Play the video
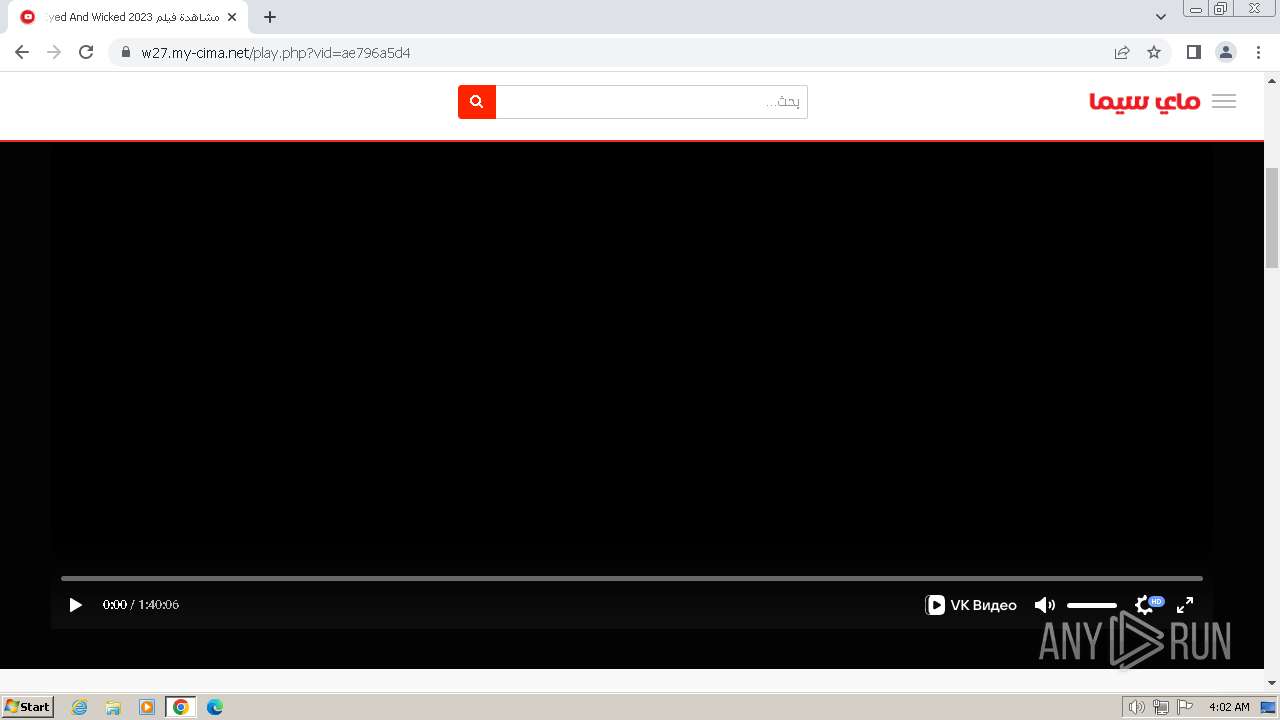The image size is (1280, 720). coord(75,605)
